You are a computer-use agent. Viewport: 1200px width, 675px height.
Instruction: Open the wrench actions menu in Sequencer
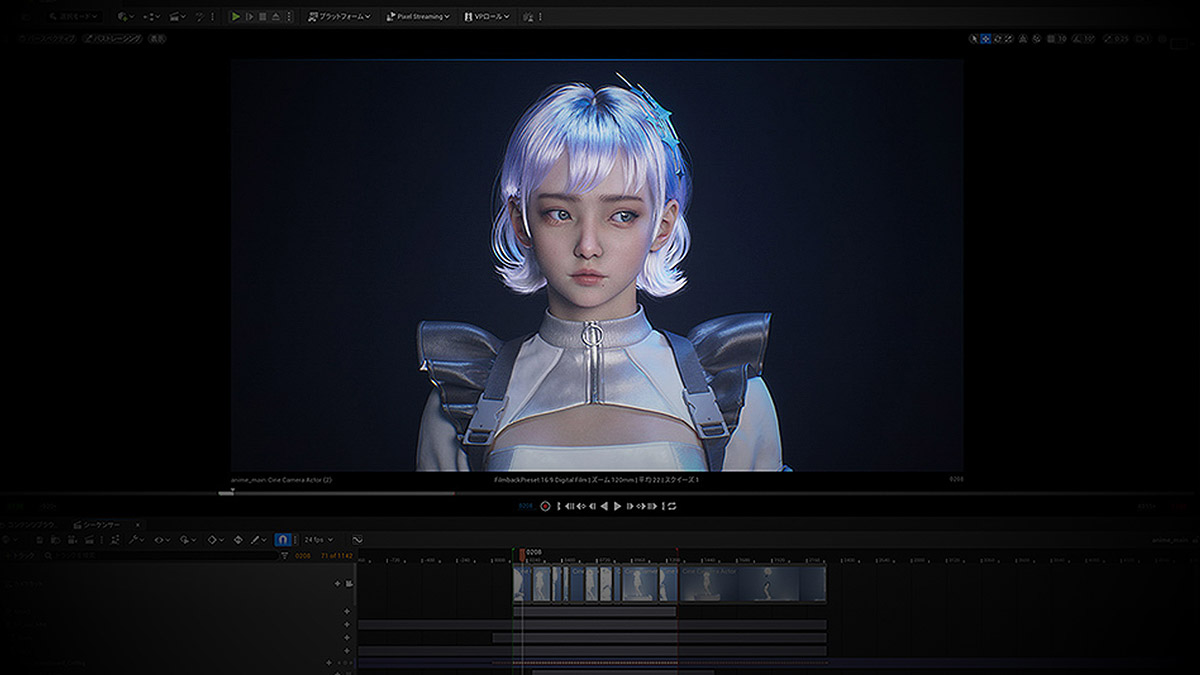[135, 539]
